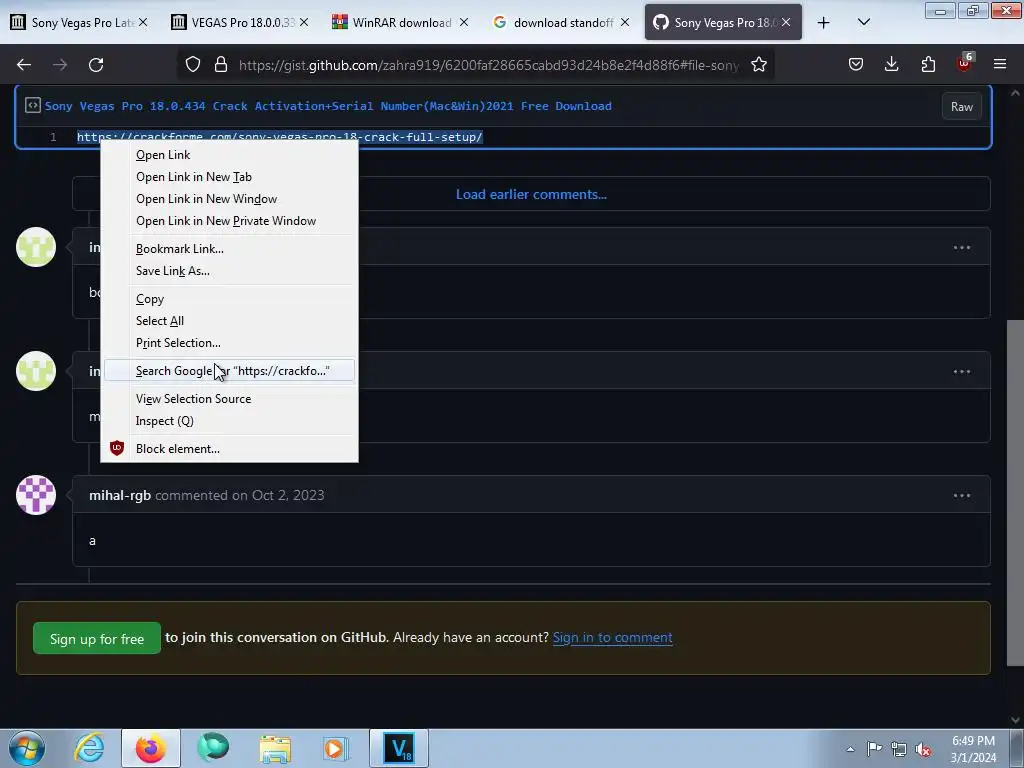Open the Firefox downloads panel
Screen dimensions: 1024x768
pyautogui.click(x=891, y=64)
